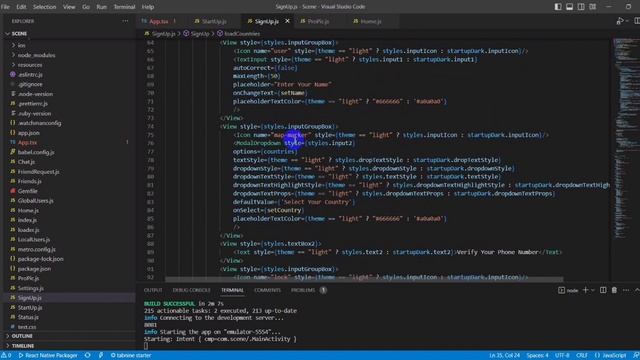
Task: Click Ln 35, Col 24 cursor position
Action: [504, 356]
